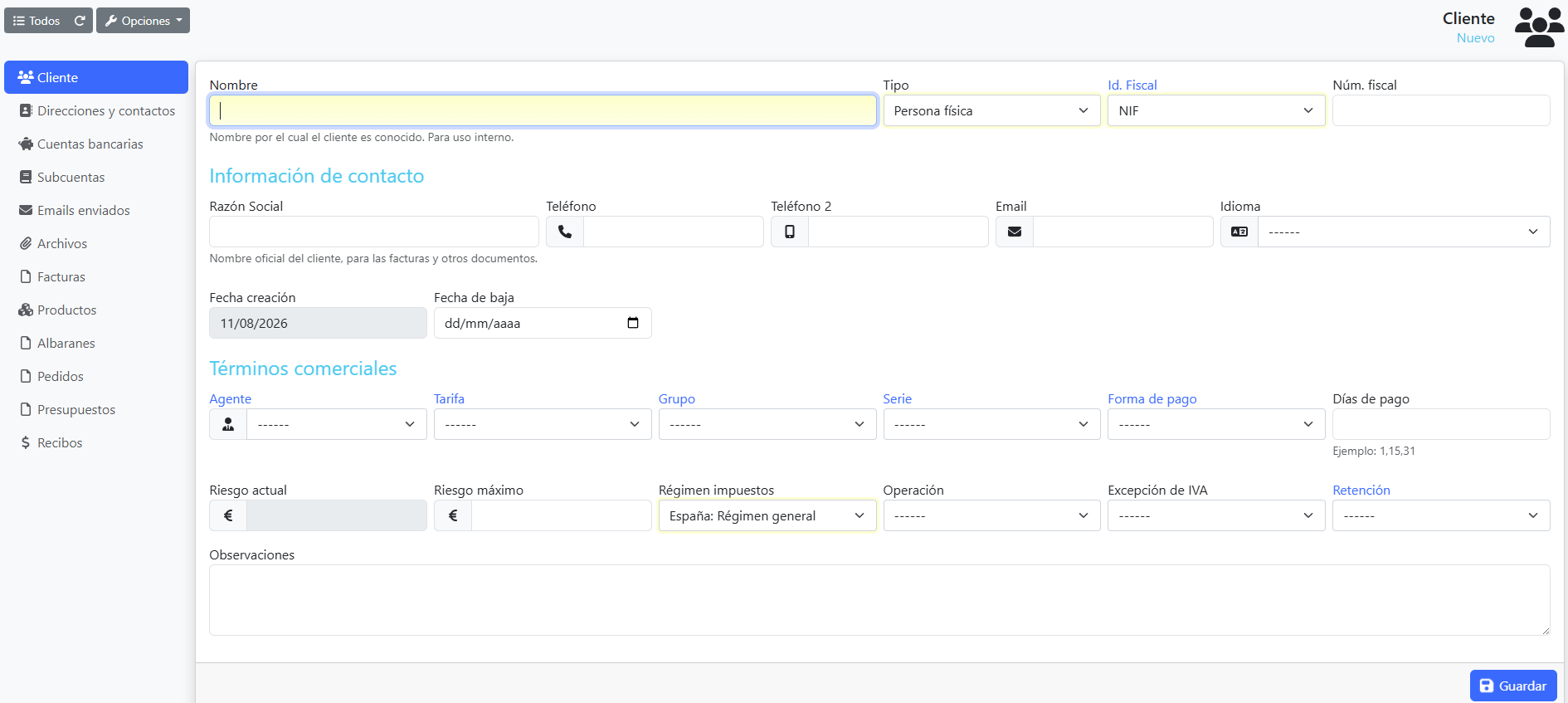This screenshot has height=703, width=1568.
Task: Expand the Tipo dropdown showing Persona física
Action: click(991, 110)
